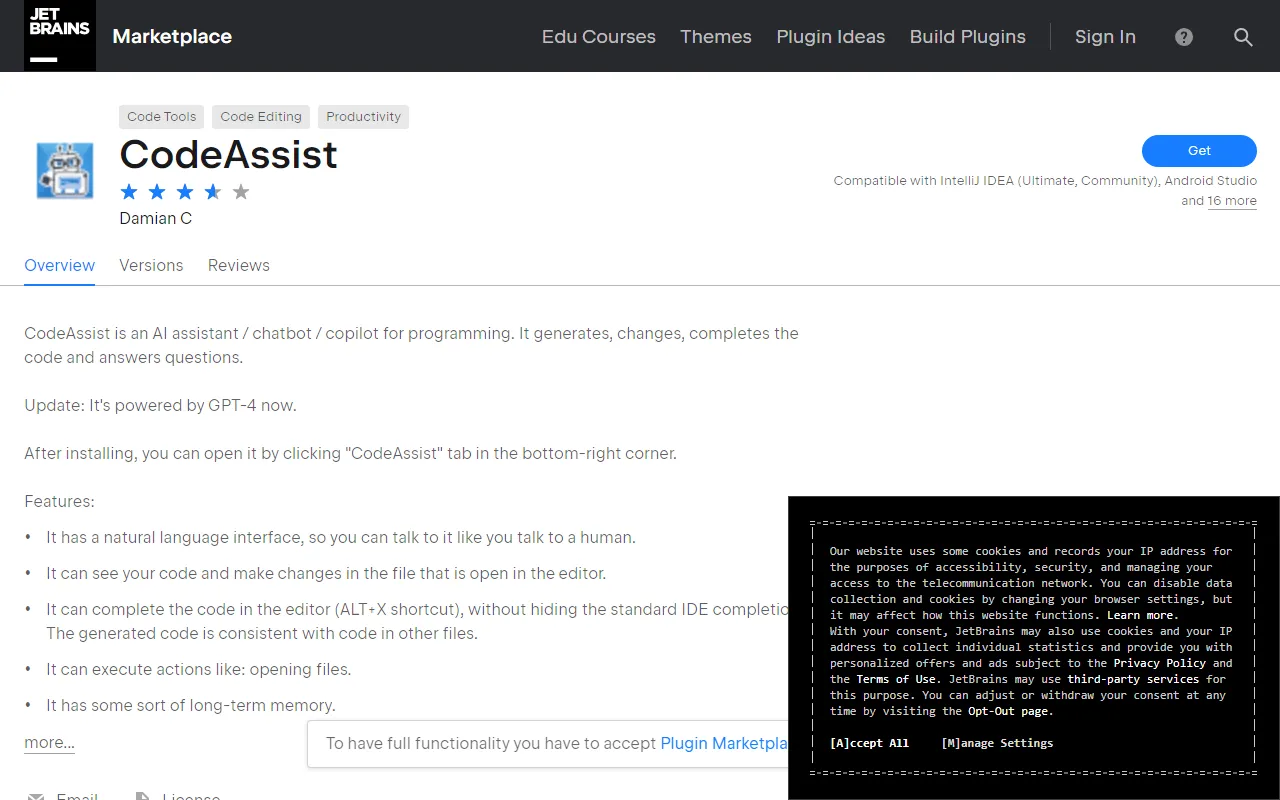
Task: Click the Email envelope icon
Action: coord(36,794)
